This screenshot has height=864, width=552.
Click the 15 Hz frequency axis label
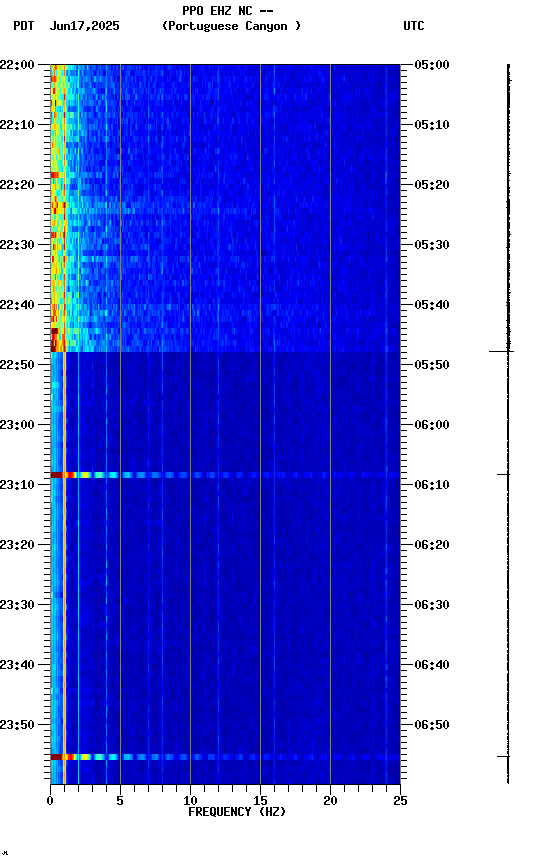coord(260,801)
